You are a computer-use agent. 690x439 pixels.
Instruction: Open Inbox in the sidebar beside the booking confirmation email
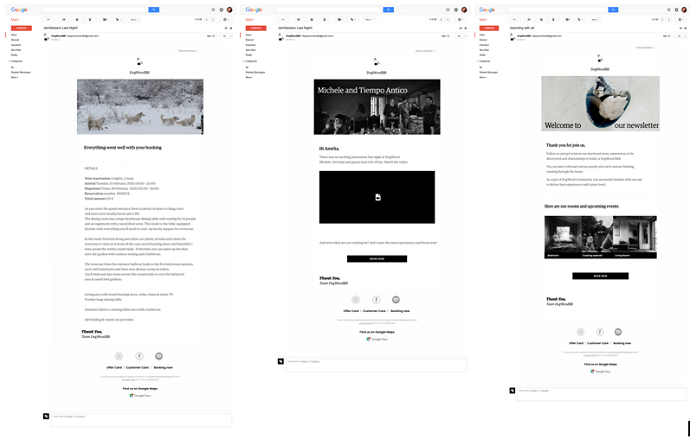[14, 35]
